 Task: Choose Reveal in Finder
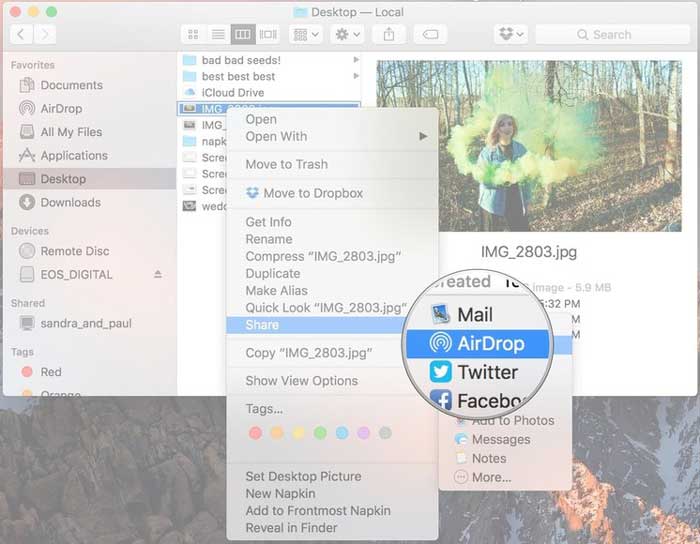coord(291,528)
